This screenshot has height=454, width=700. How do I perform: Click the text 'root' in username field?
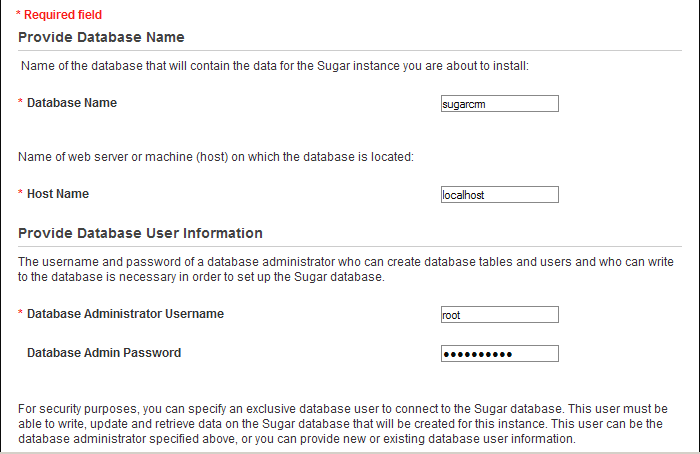tap(451, 315)
